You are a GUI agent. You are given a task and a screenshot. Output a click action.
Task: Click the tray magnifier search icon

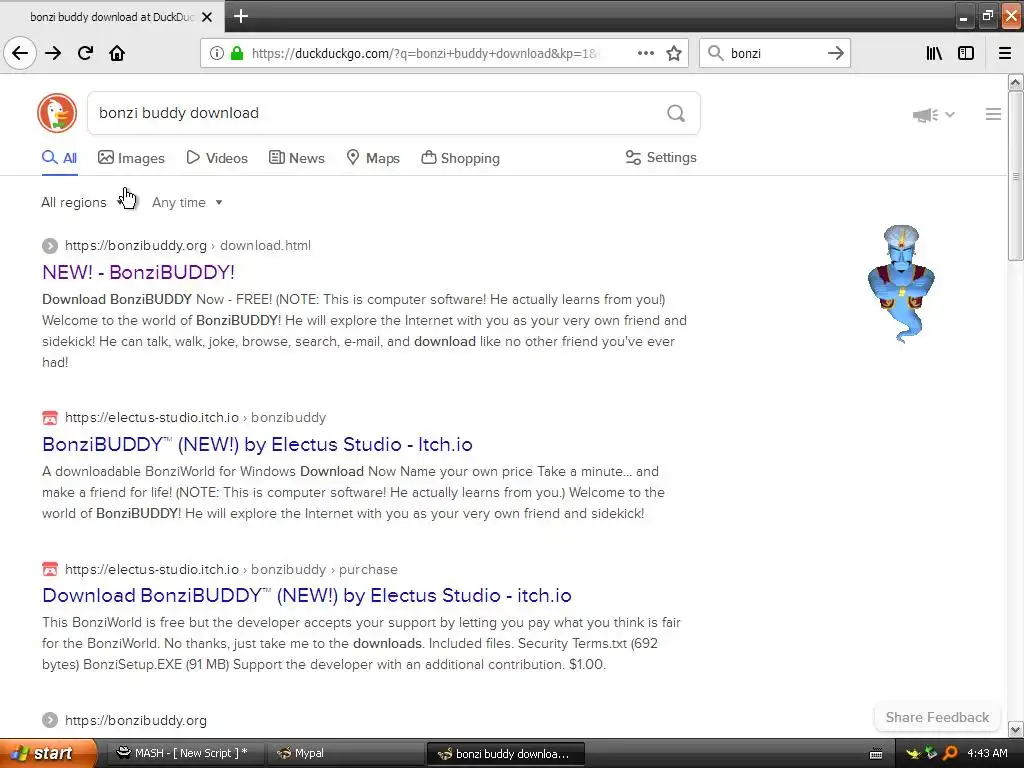[x=950, y=754]
